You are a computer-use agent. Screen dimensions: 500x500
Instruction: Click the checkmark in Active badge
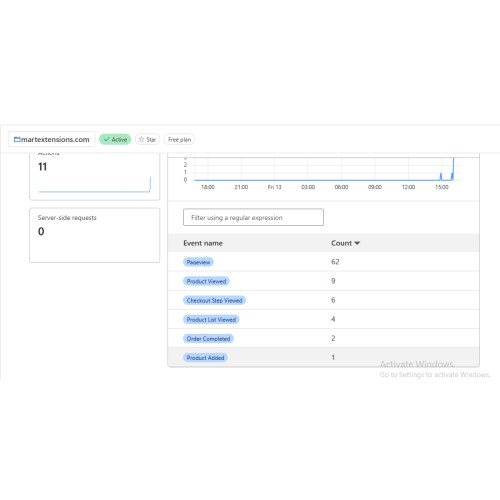(106, 139)
